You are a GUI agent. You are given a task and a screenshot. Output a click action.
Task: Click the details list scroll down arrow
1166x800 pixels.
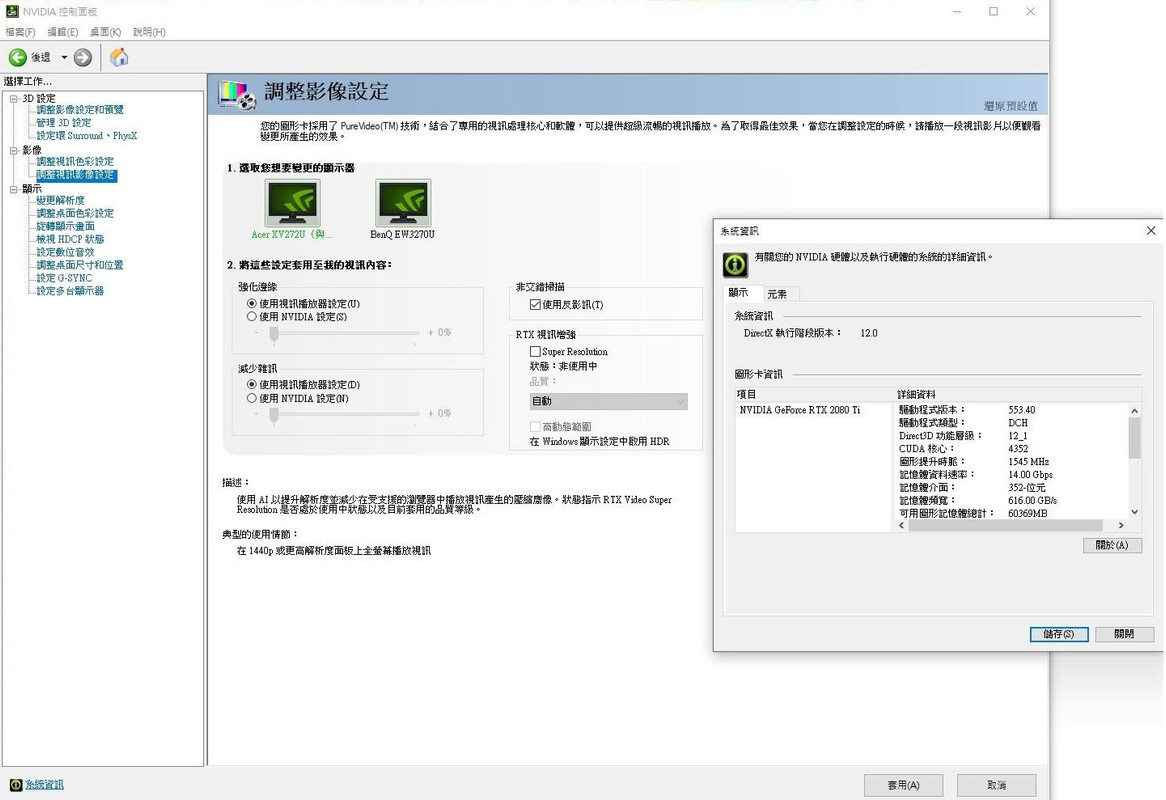[x=1134, y=512]
